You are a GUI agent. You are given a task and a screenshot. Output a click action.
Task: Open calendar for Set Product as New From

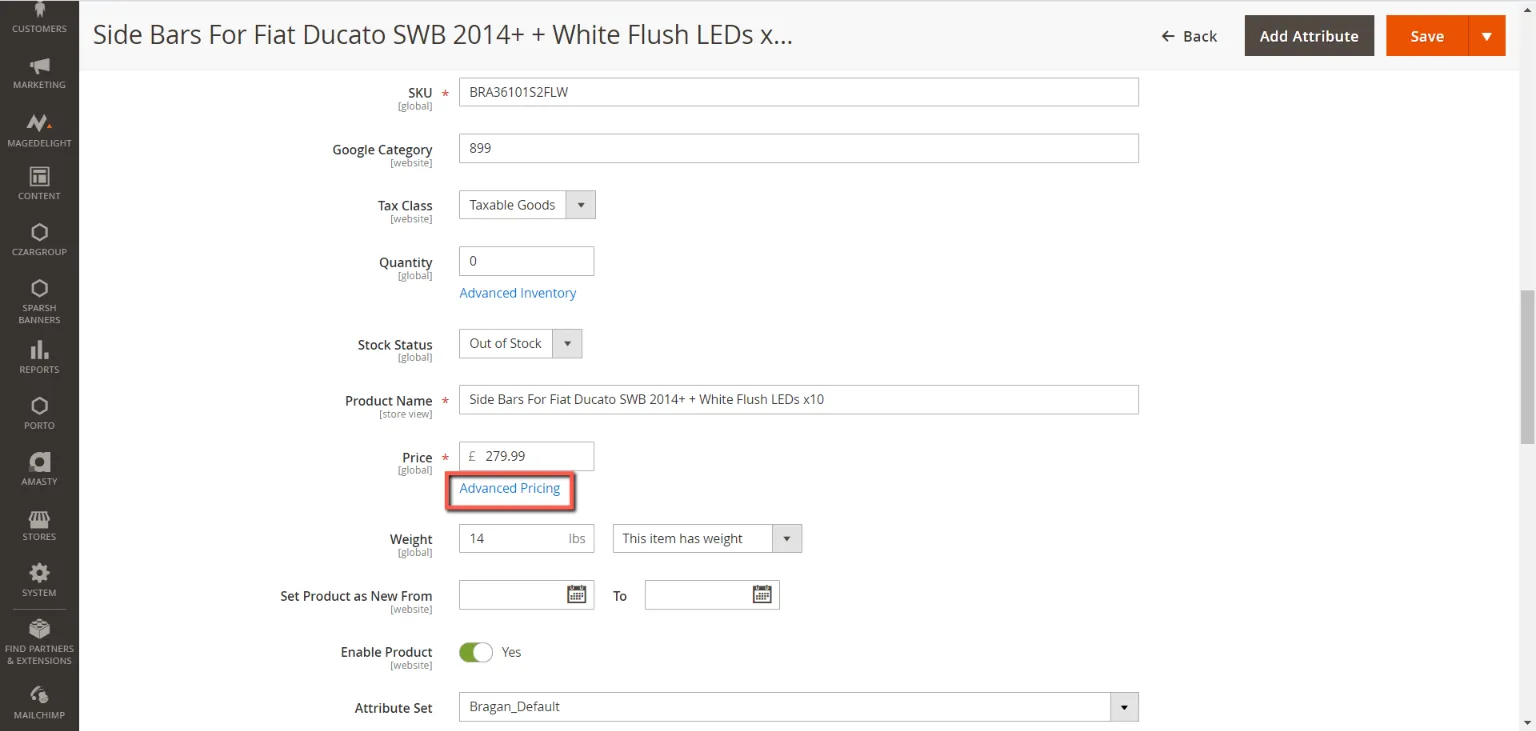click(577, 594)
